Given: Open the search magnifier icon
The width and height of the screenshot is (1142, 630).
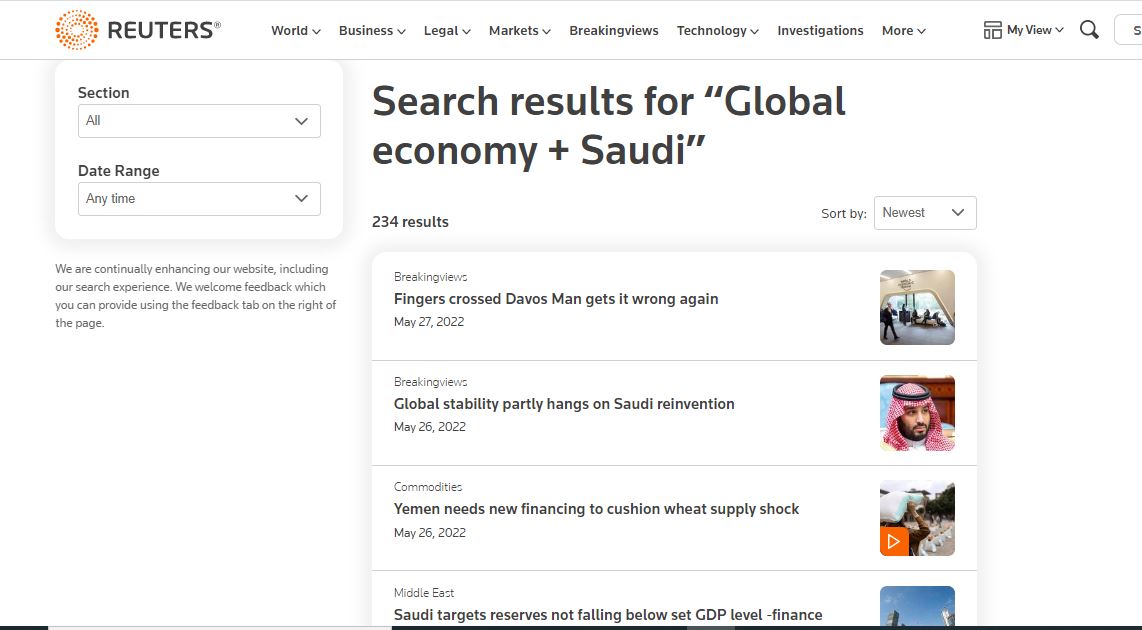Looking at the screenshot, I should pos(1089,30).
